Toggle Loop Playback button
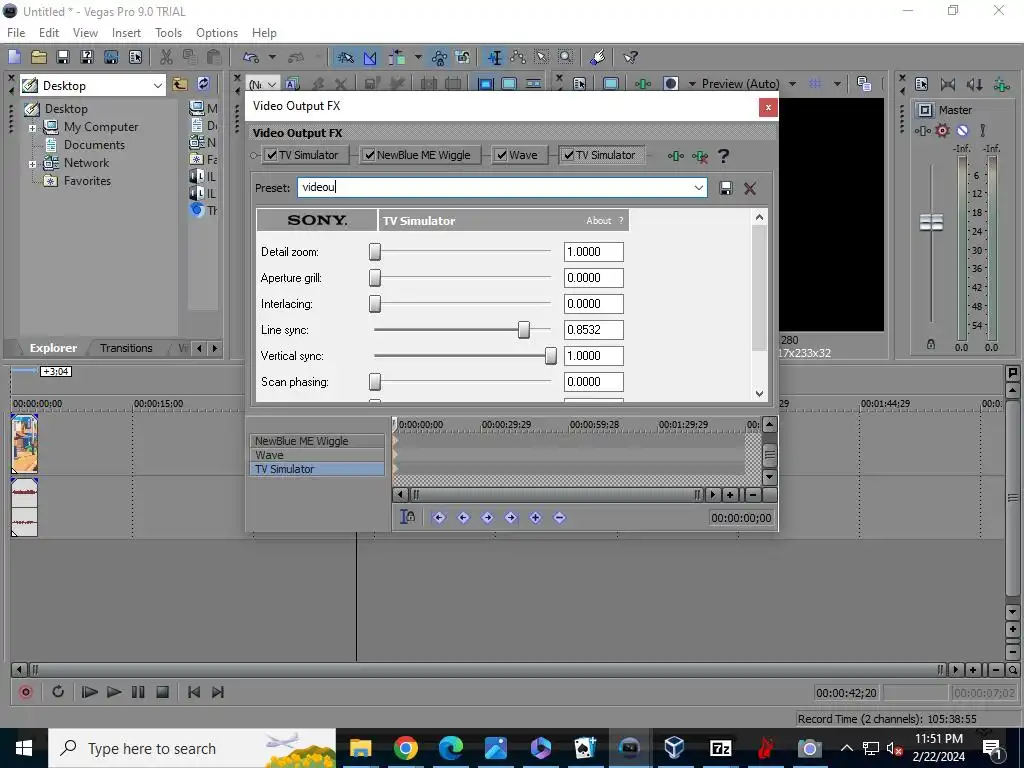This screenshot has width=1024, height=768. pyautogui.click(x=57, y=692)
